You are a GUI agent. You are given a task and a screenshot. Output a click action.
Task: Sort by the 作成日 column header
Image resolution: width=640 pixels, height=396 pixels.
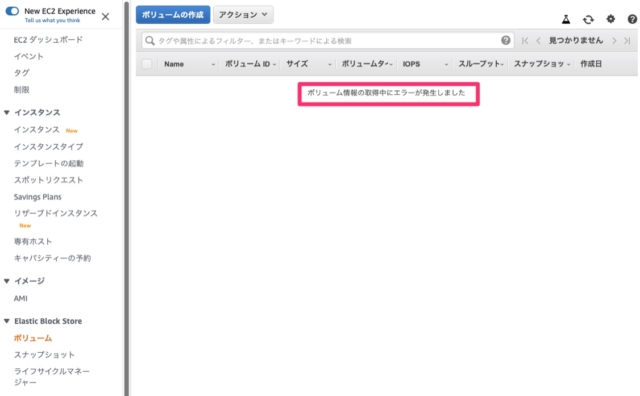(x=591, y=64)
